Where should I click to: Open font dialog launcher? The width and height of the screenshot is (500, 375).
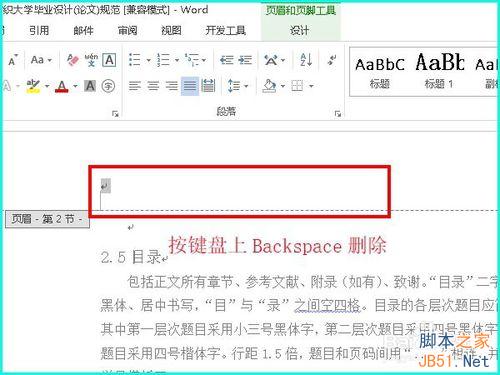pos(115,114)
